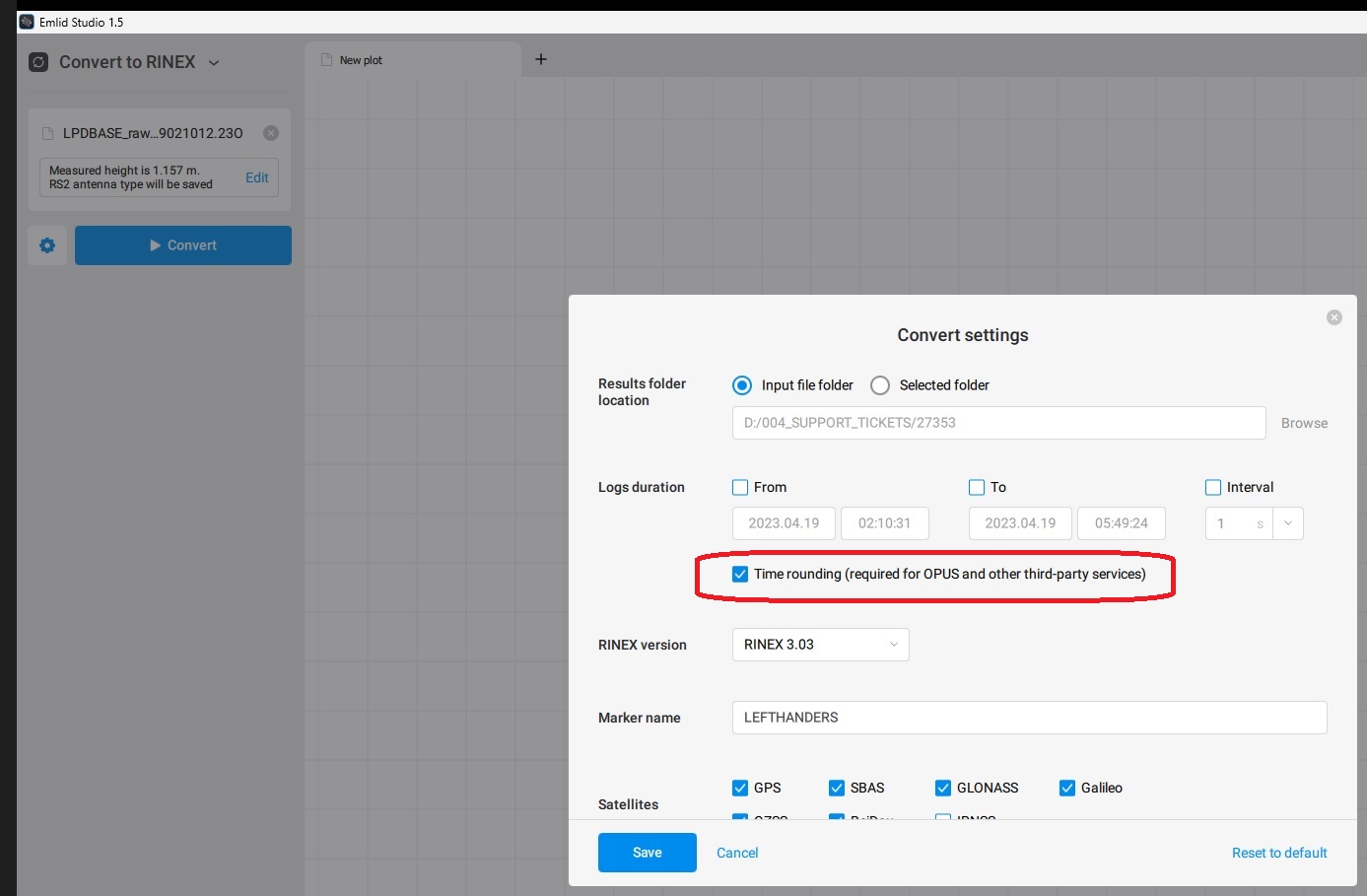Edit the measured antenna height
This screenshot has height=896, width=1367.
click(x=257, y=177)
